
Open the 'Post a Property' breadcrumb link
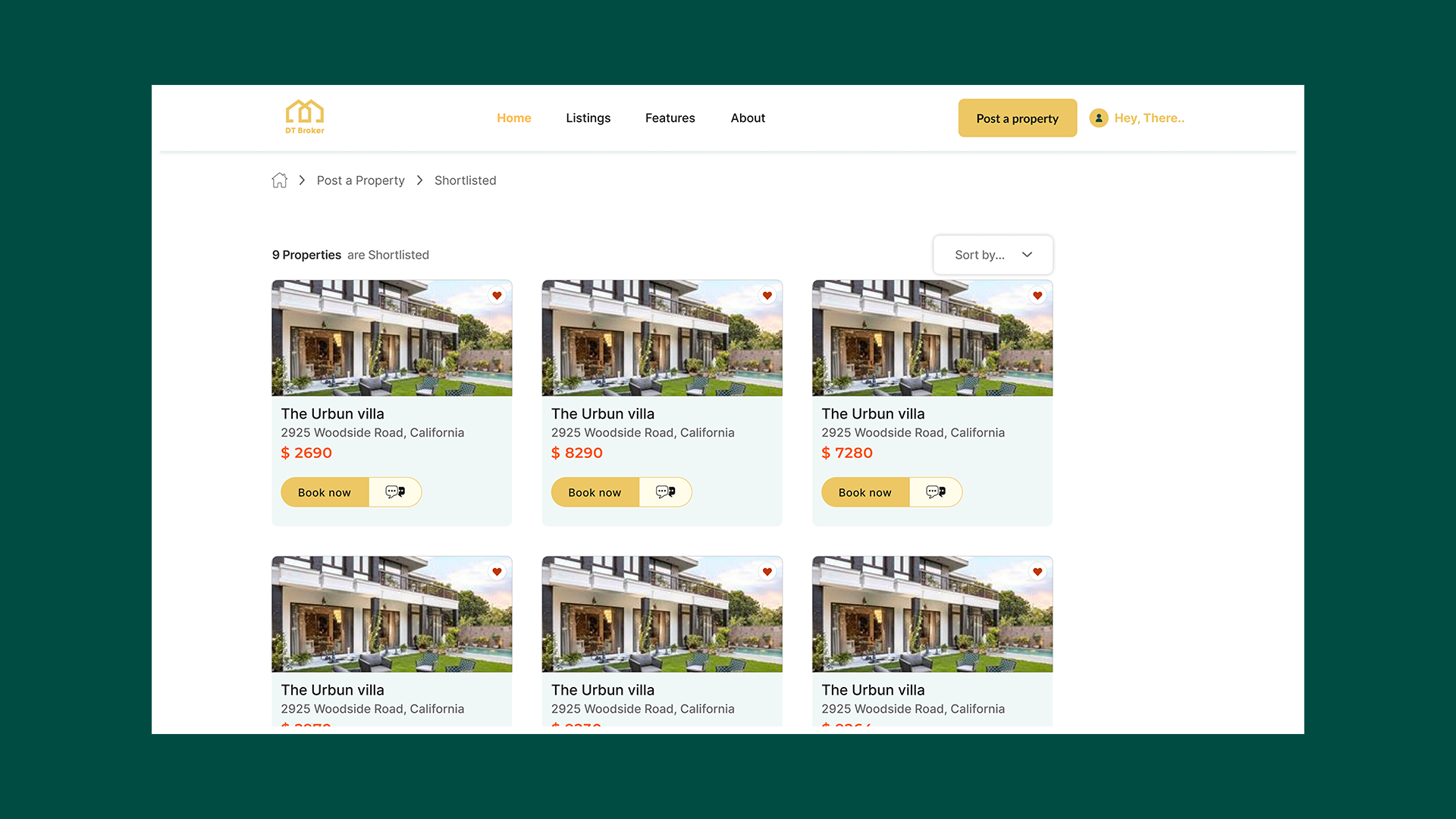pos(360,180)
